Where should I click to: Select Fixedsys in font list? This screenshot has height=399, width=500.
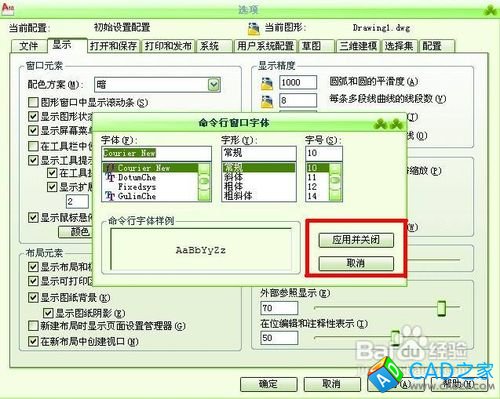[150, 187]
